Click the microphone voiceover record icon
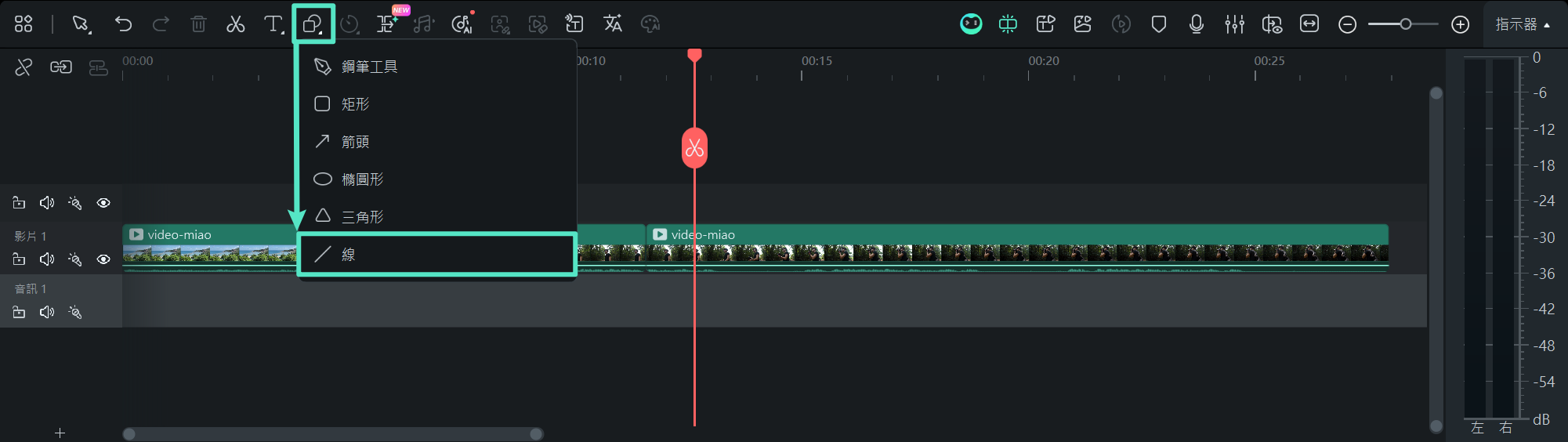Image resolution: width=1568 pixels, height=442 pixels. point(1196,24)
